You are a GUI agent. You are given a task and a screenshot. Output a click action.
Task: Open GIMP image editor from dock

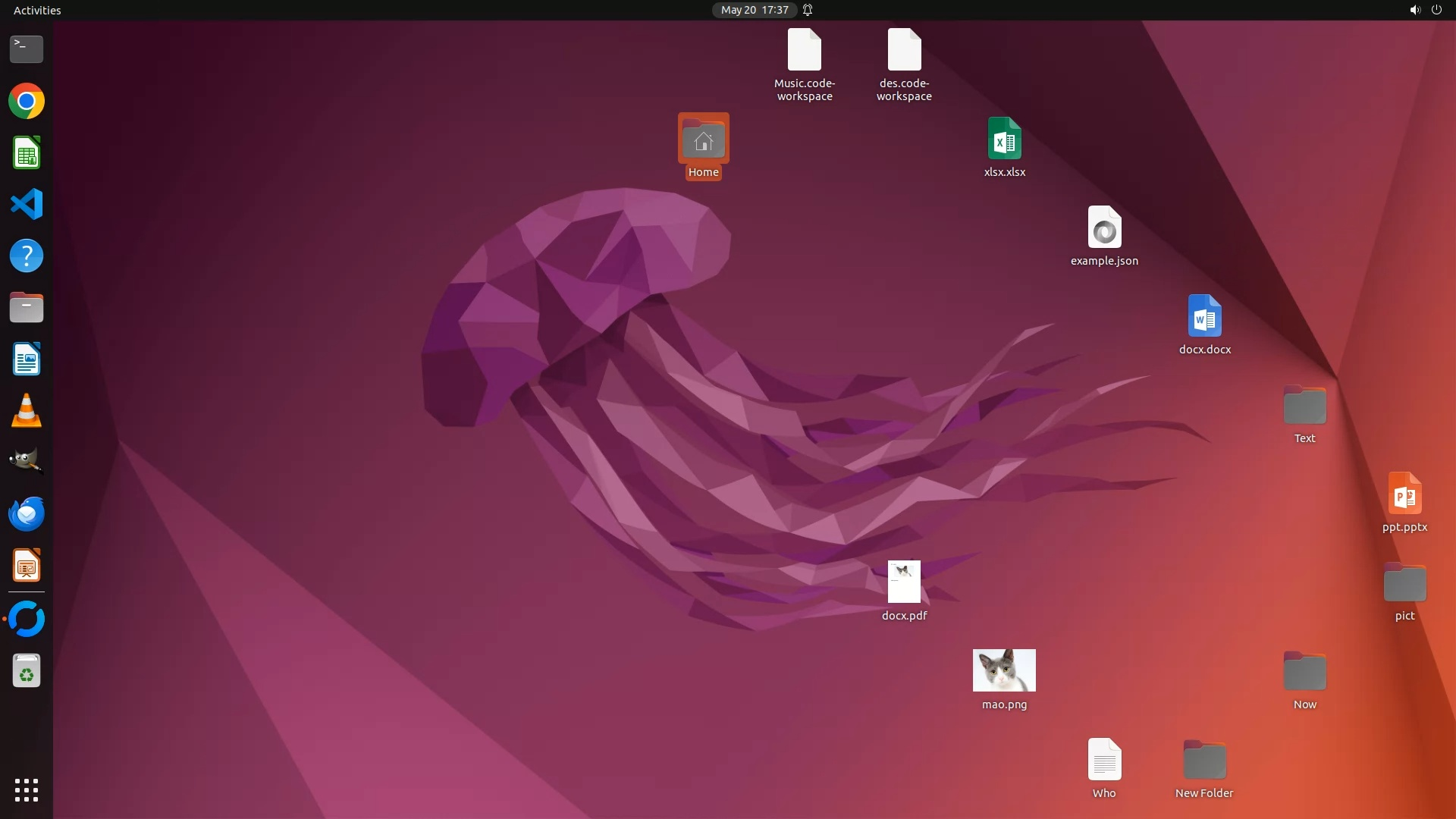[x=27, y=461]
